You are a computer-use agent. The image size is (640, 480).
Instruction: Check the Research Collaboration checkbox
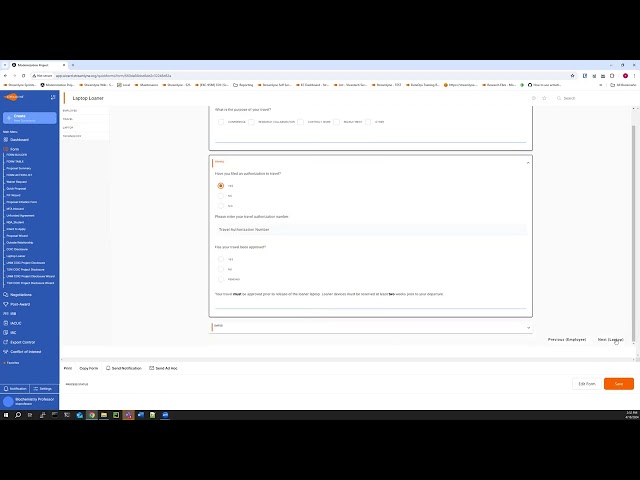[251, 122]
